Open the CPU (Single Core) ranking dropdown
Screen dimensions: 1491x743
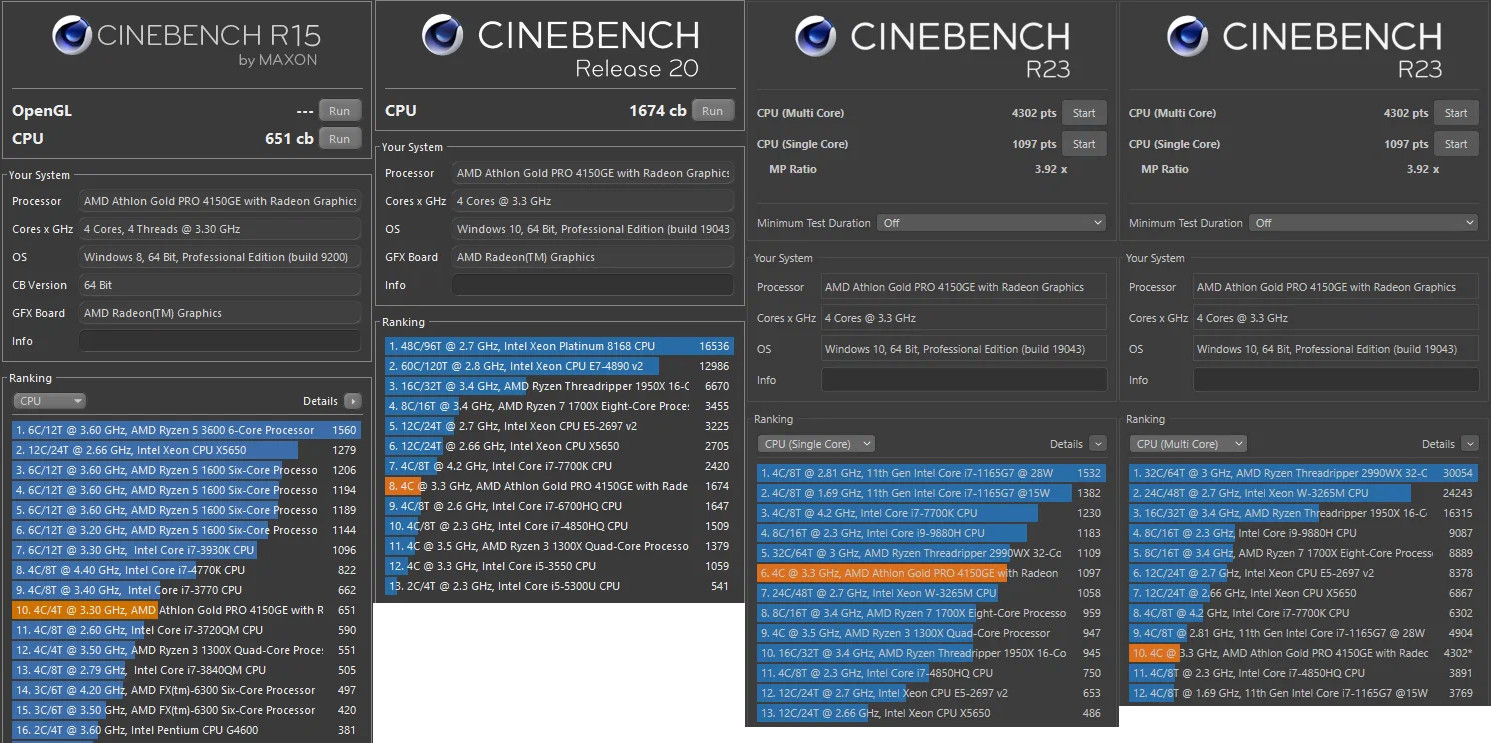coord(816,444)
